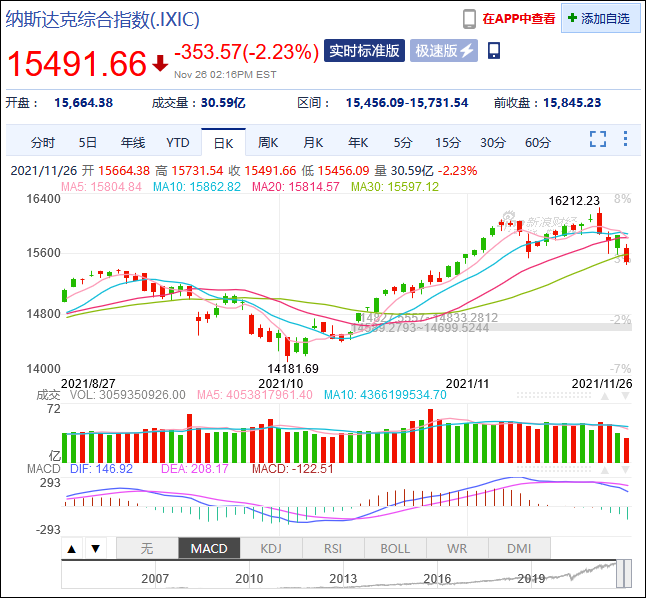646x598 pixels.
Task: Click the DIF: 146.92 label
Action: [101, 469]
